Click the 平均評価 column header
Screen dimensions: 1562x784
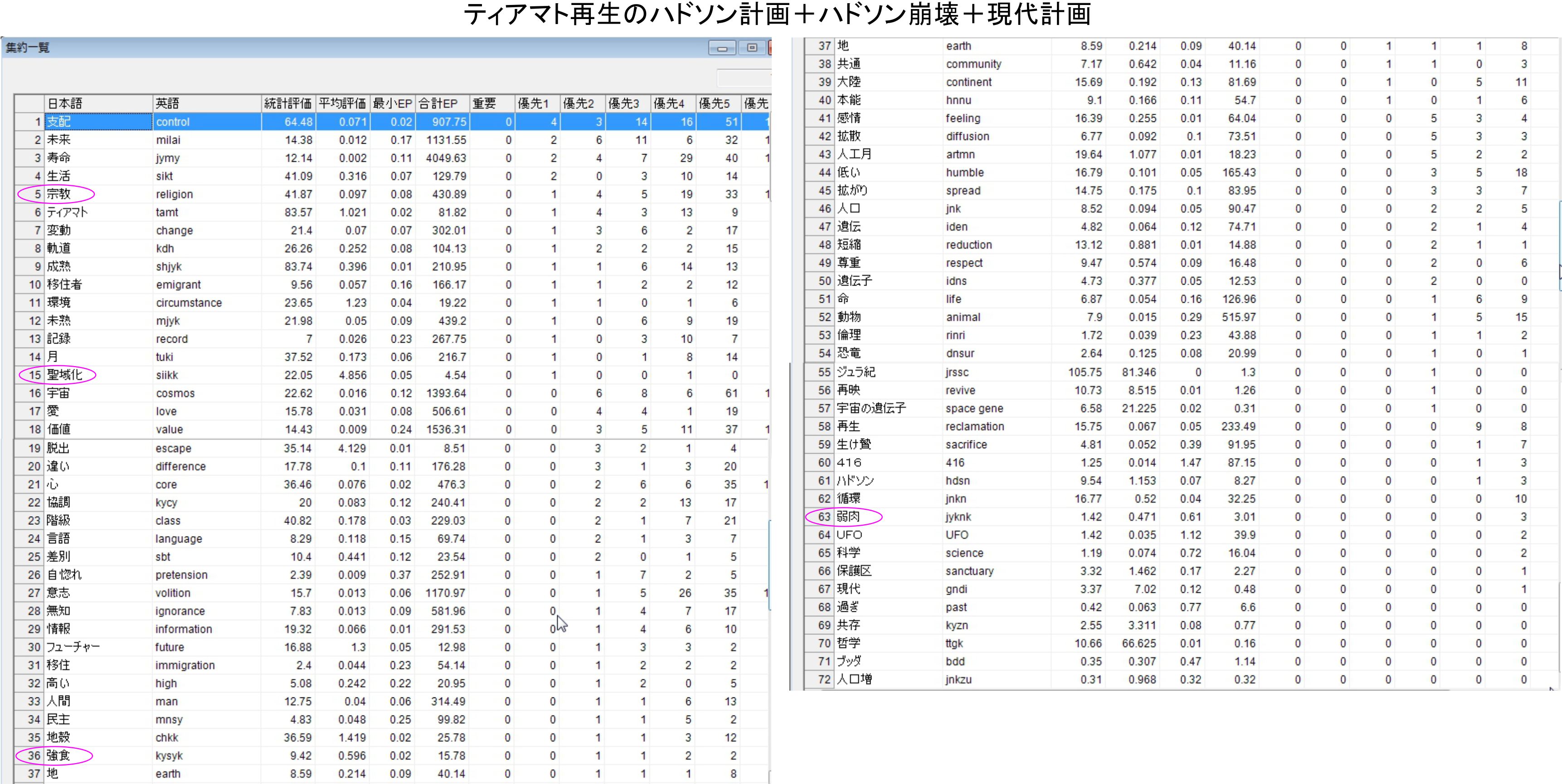(343, 104)
